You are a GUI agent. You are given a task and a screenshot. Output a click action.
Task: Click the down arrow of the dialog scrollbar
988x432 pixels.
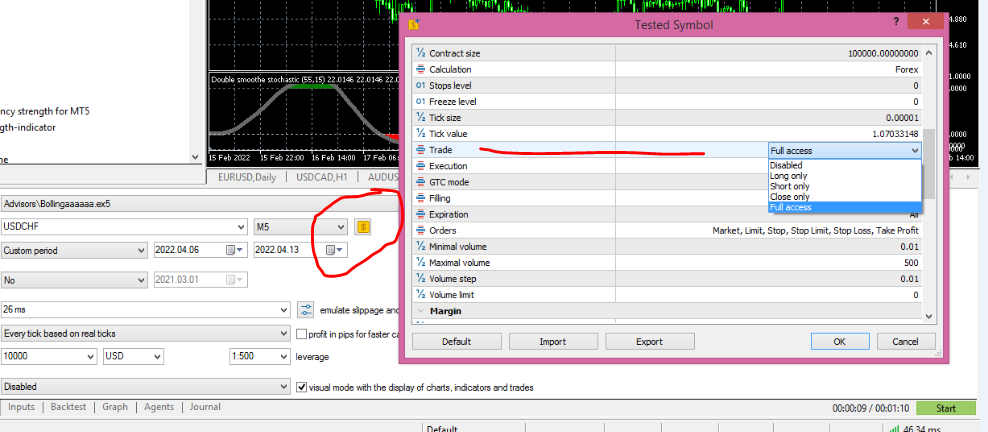[929, 316]
